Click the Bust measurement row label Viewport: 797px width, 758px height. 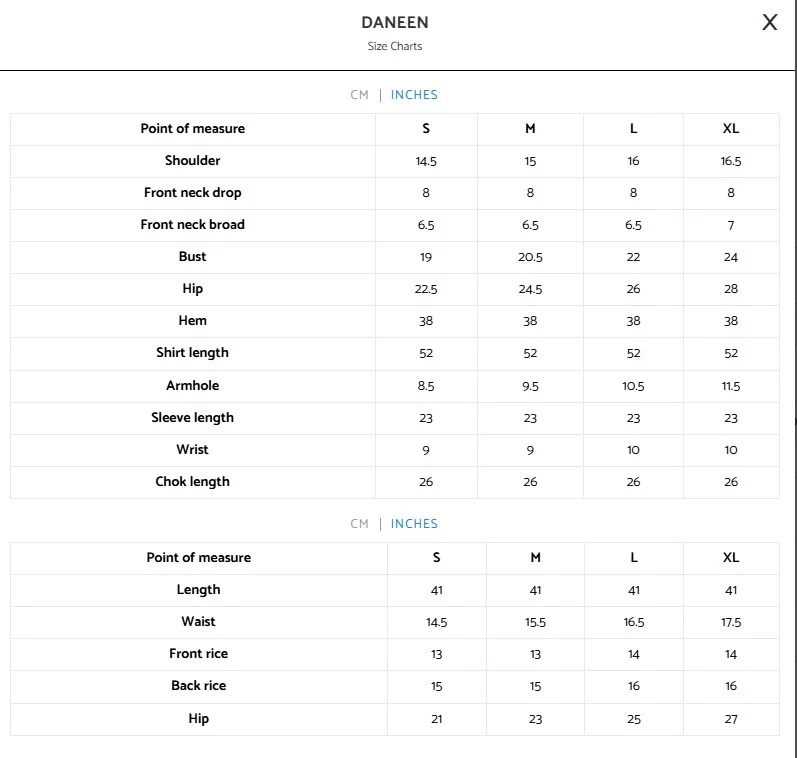point(193,257)
